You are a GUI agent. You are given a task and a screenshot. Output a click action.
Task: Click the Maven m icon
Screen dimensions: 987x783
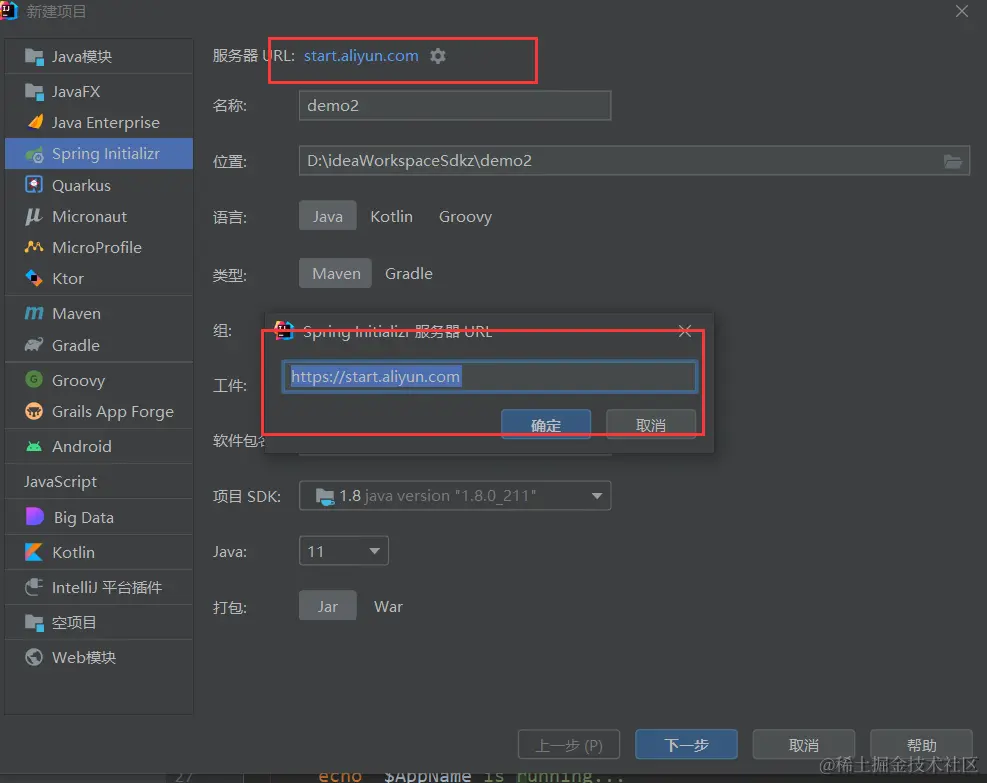coord(34,313)
